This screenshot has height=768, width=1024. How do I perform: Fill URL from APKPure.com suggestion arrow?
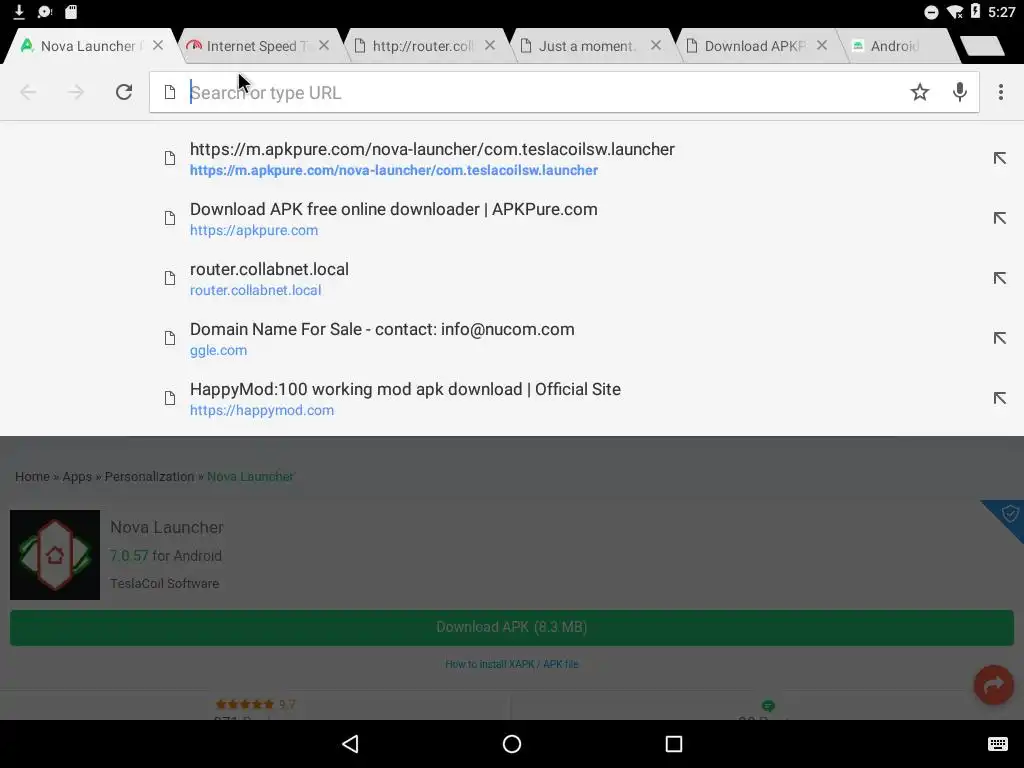(x=999, y=218)
